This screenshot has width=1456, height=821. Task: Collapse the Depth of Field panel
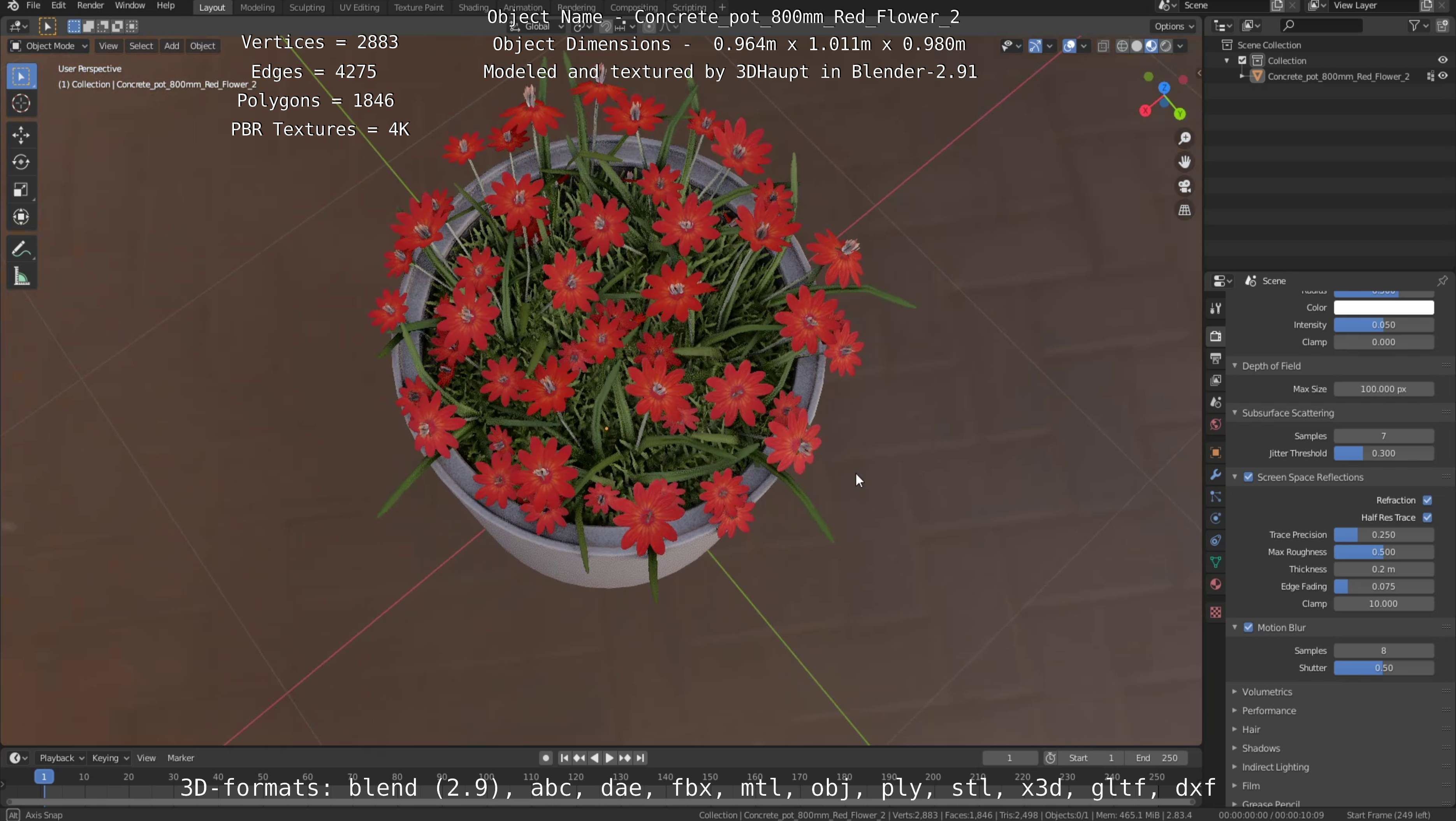(x=1271, y=366)
